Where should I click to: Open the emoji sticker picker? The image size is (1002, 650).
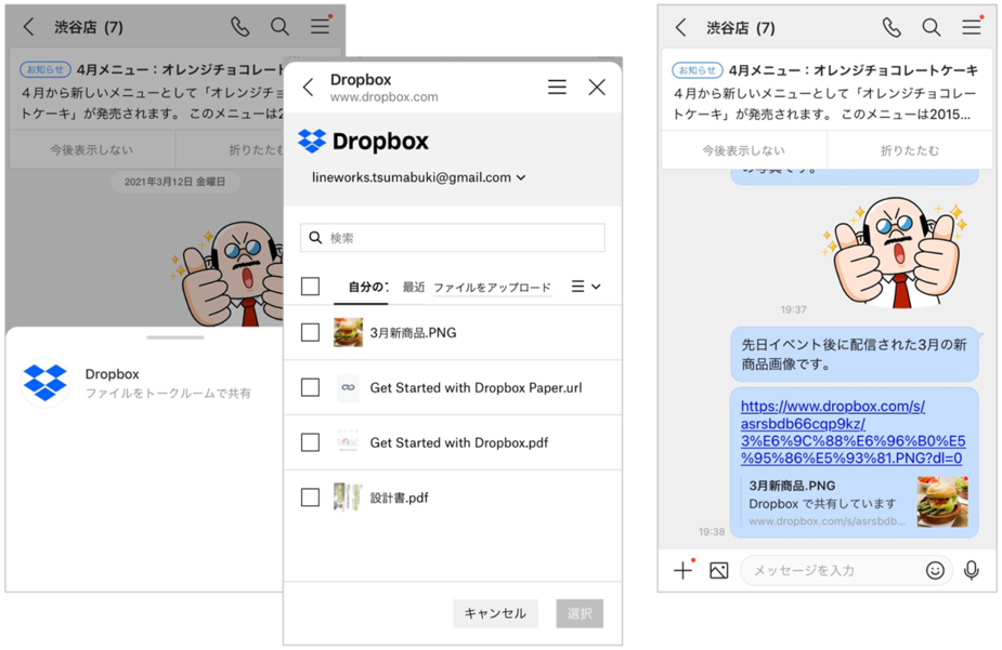(935, 570)
